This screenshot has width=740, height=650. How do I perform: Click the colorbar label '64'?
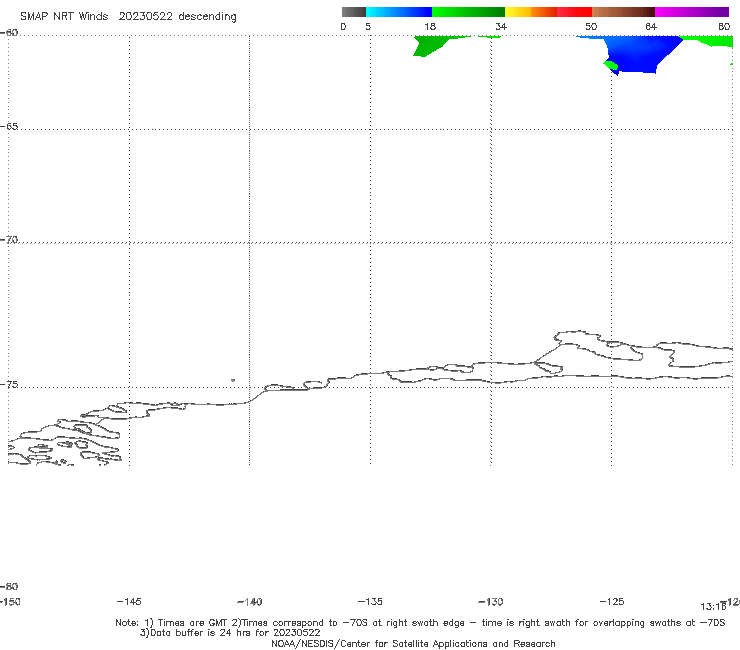coord(651,26)
